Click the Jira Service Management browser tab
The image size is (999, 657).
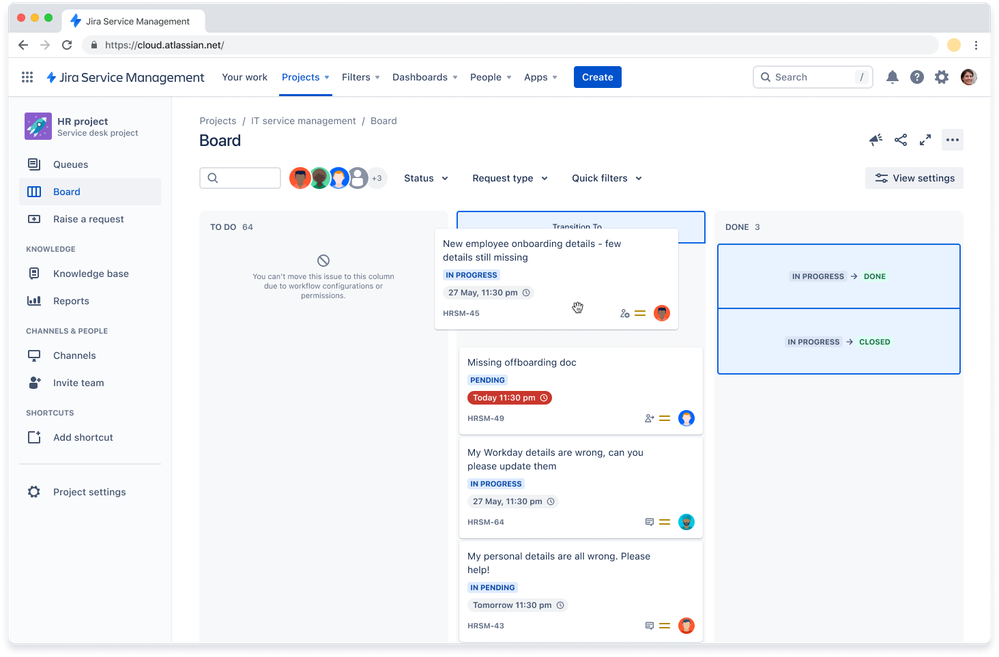133,21
